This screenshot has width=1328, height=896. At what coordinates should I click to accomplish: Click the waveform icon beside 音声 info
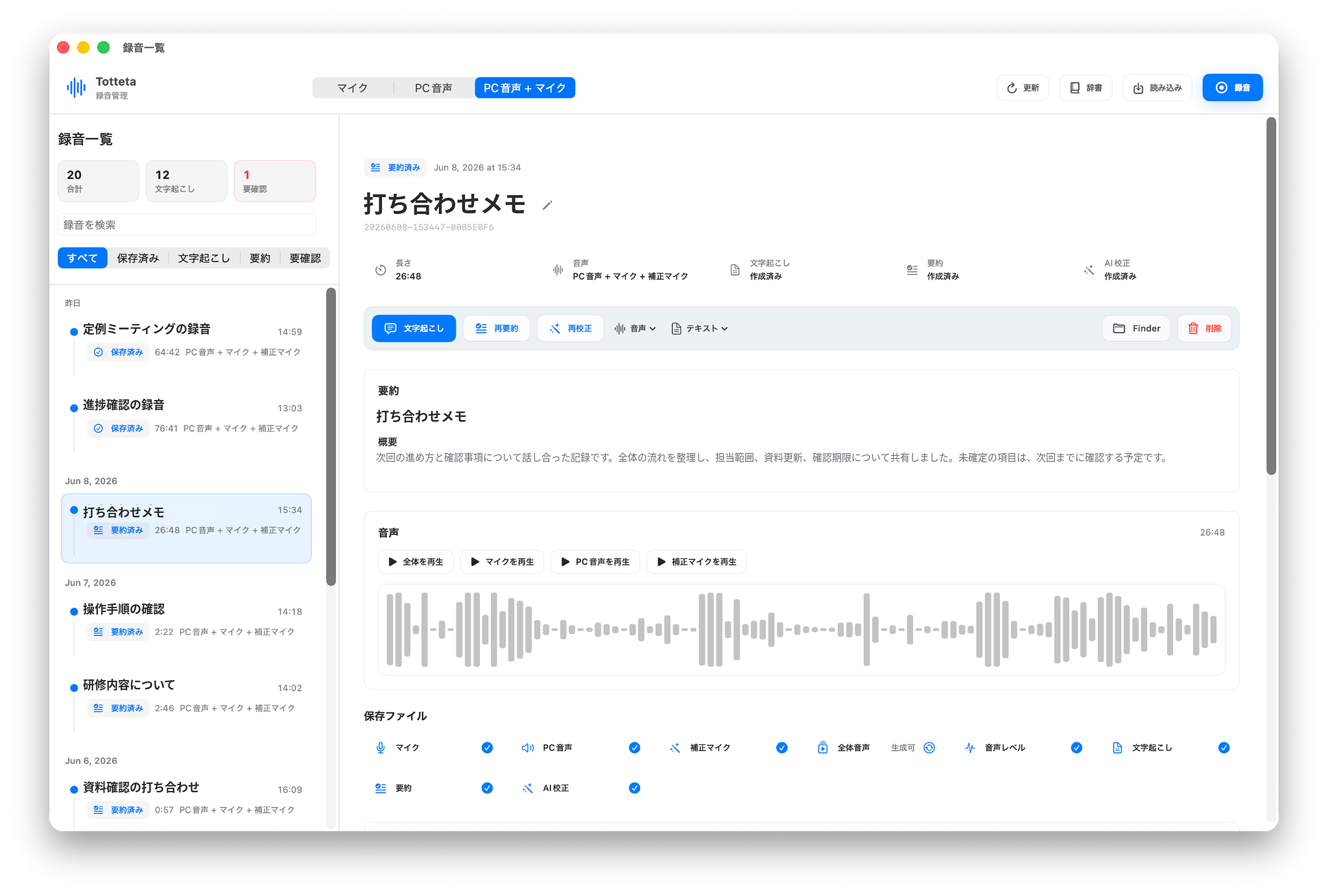click(558, 270)
